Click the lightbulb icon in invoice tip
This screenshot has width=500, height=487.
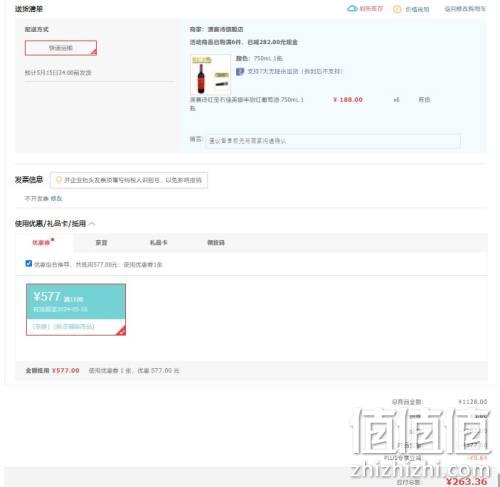[59, 180]
